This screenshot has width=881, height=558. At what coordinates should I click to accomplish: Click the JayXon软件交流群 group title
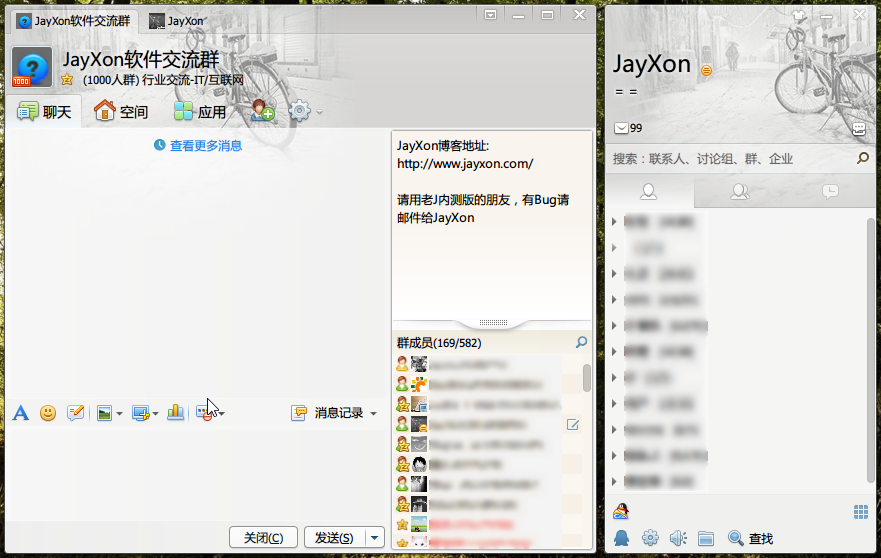tap(140, 60)
